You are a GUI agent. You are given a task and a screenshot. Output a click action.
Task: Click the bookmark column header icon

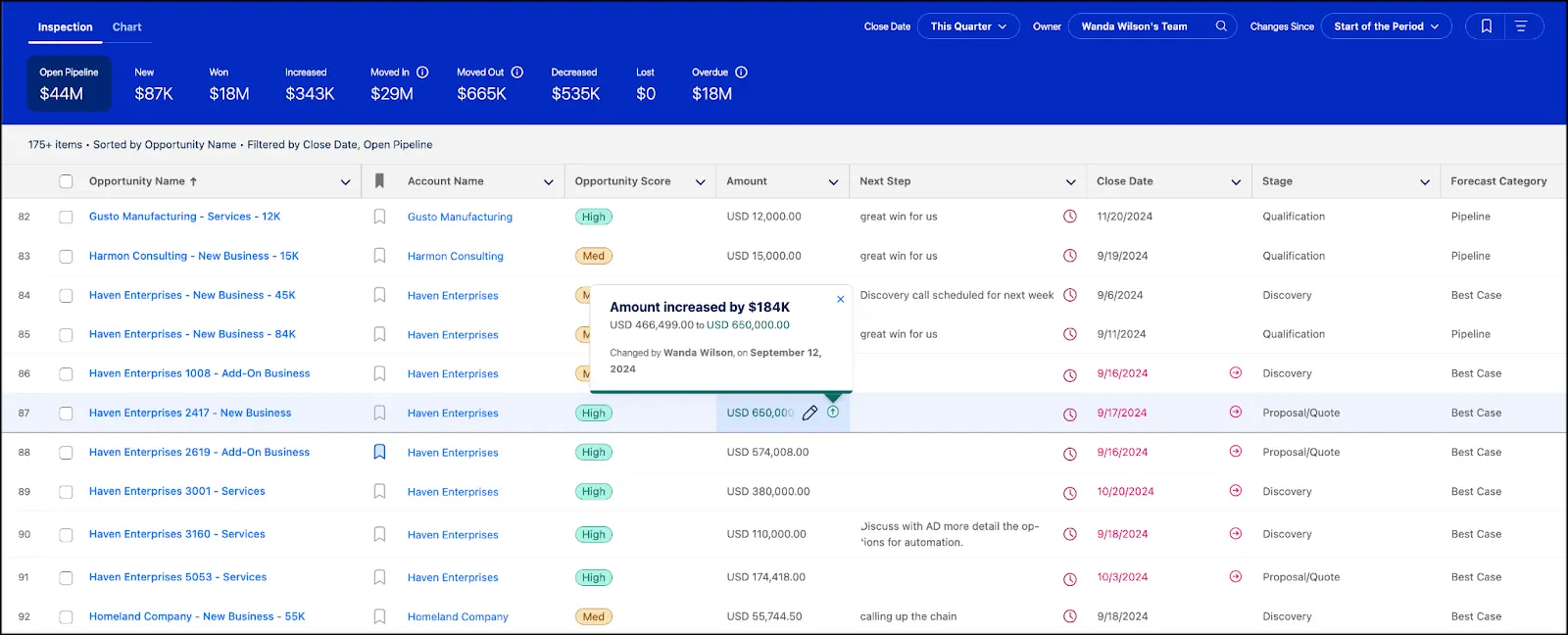coord(379,181)
